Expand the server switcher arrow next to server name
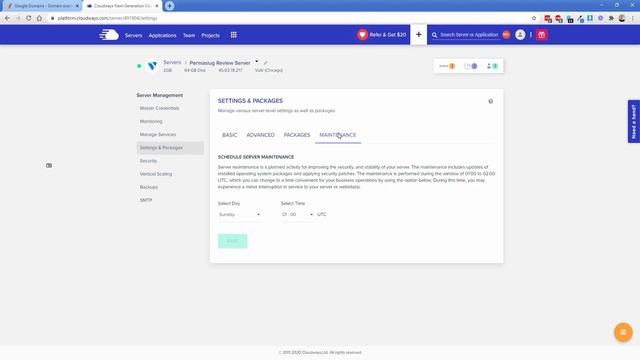Screen dimensions: 640x360 click(257, 62)
